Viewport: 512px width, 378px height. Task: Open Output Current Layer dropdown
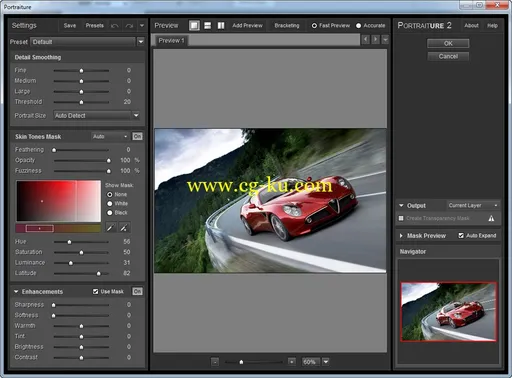tap(473, 205)
